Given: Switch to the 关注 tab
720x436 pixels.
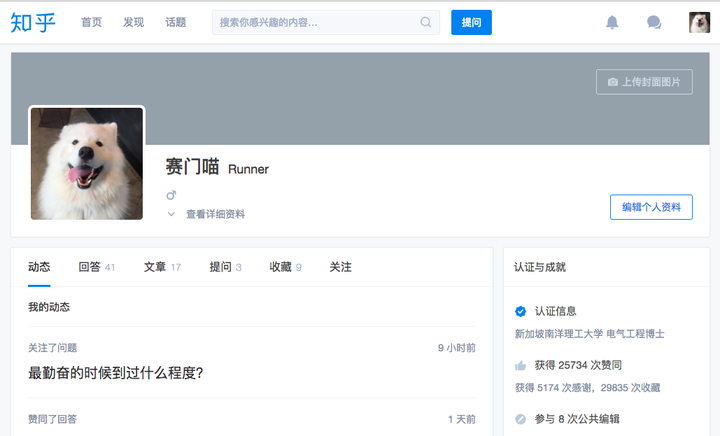Looking at the screenshot, I should point(340,267).
